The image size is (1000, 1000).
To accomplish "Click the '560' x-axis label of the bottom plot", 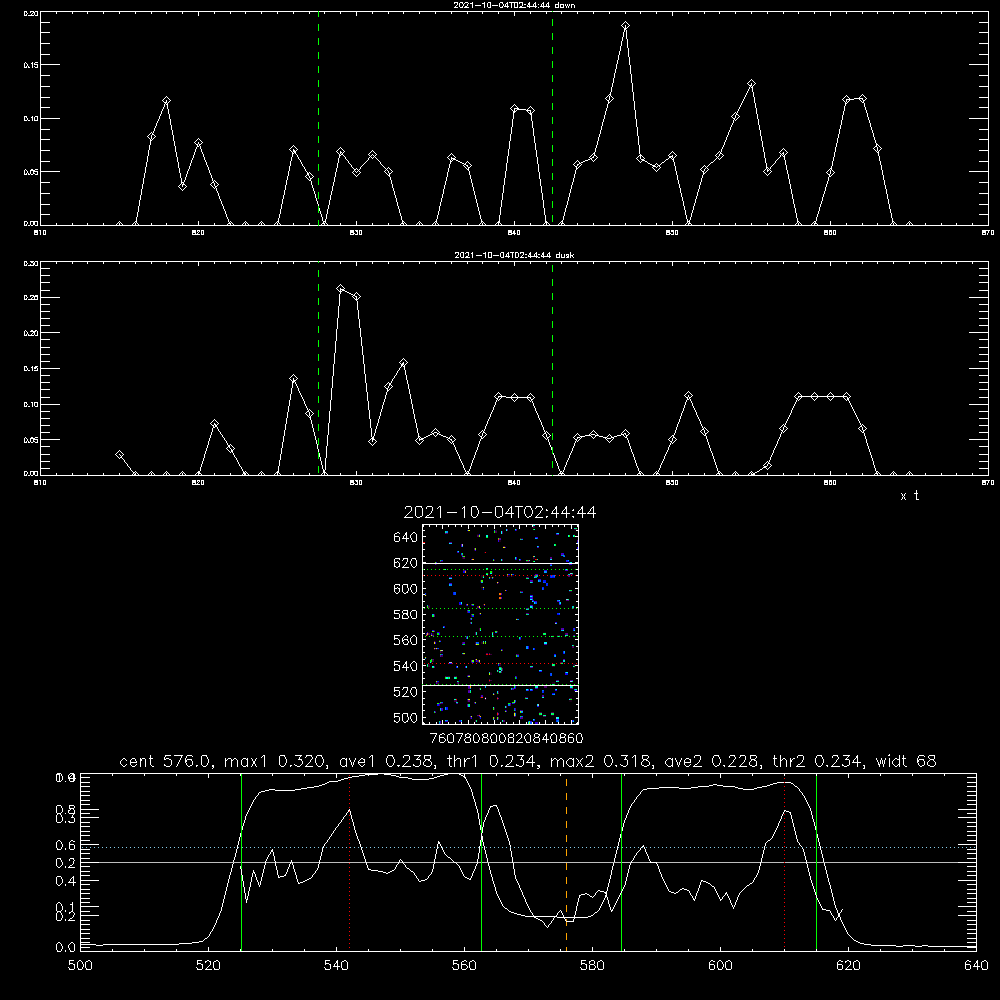I will tap(464, 966).
